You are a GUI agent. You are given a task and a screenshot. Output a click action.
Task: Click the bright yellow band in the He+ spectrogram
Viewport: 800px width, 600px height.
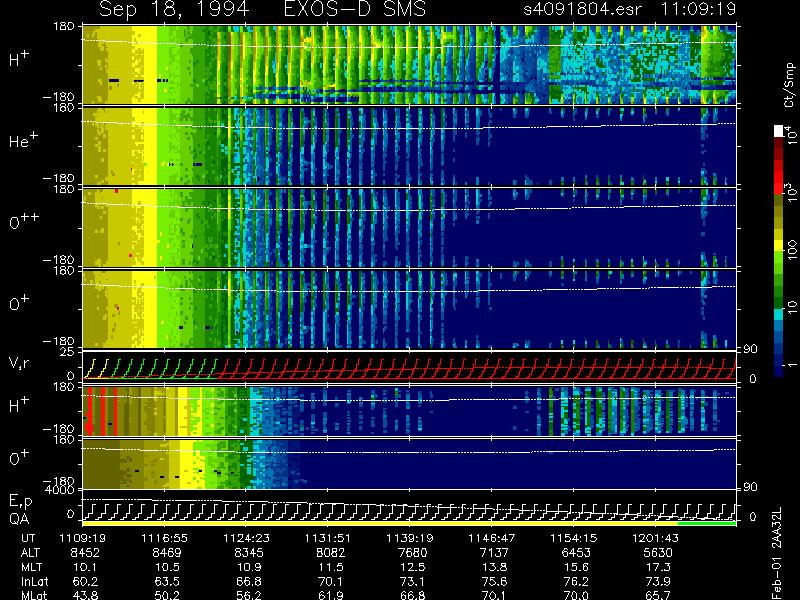[x=149, y=146]
